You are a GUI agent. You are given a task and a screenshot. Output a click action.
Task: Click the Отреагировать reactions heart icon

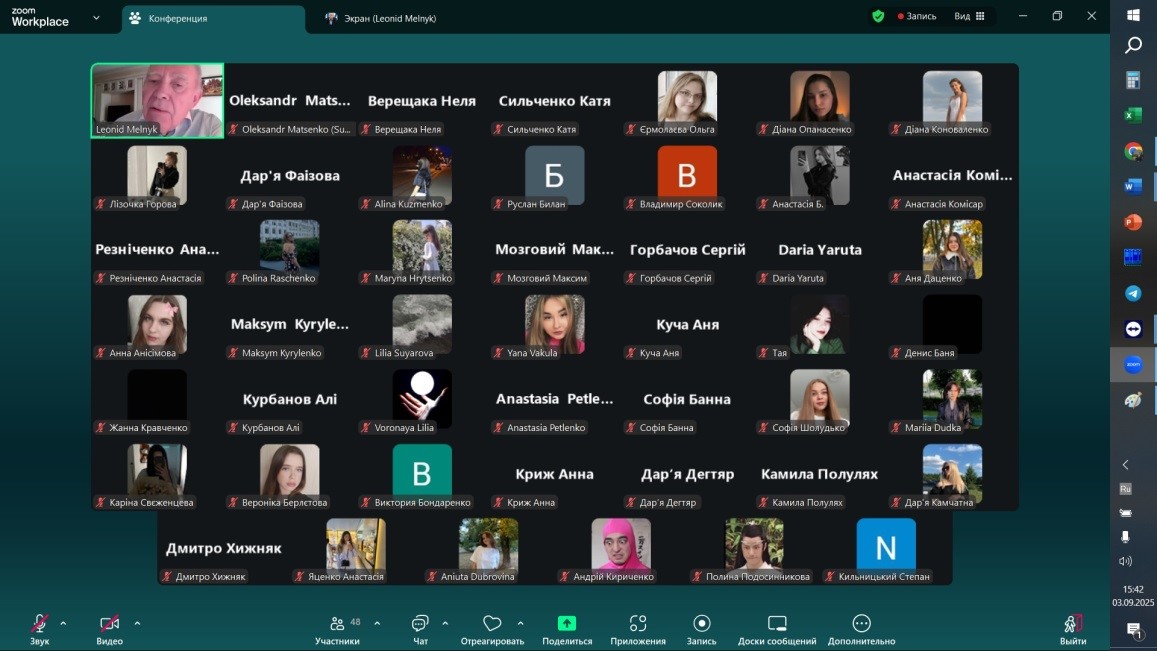[x=491, y=624]
